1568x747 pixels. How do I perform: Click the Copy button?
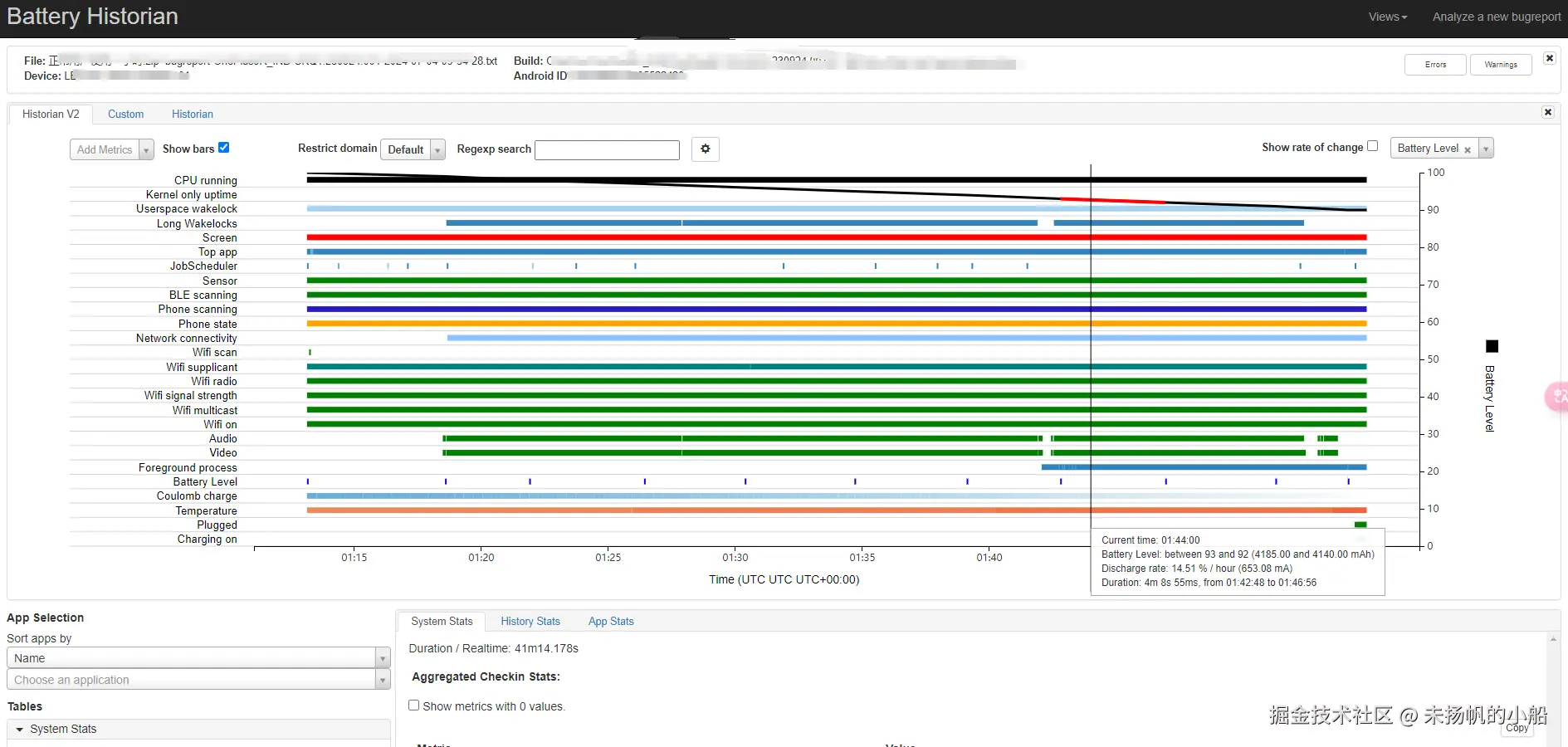(1517, 728)
